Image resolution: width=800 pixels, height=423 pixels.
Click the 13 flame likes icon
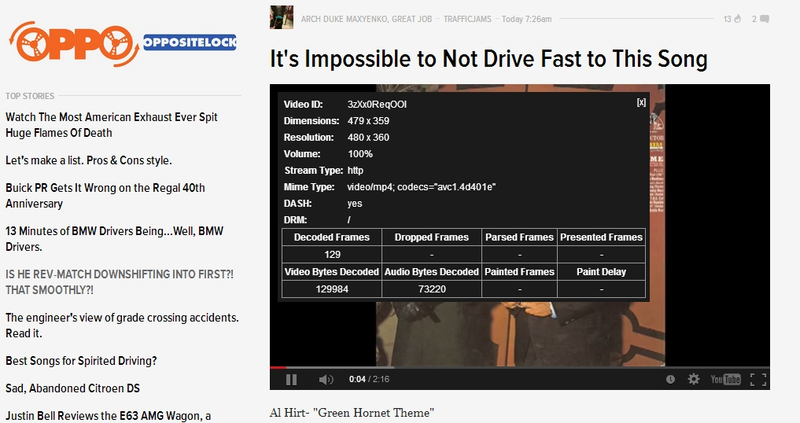pyautogui.click(x=732, y=19)
